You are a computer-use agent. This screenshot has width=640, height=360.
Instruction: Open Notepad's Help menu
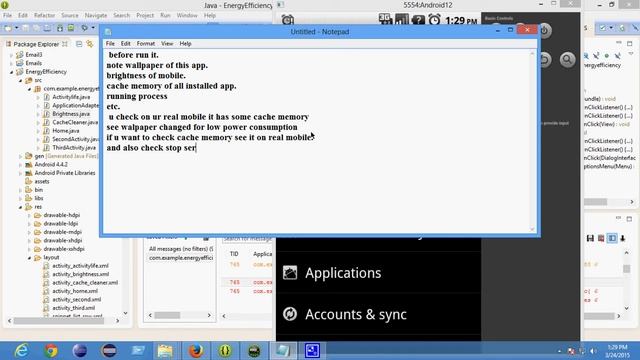[185, 44]
